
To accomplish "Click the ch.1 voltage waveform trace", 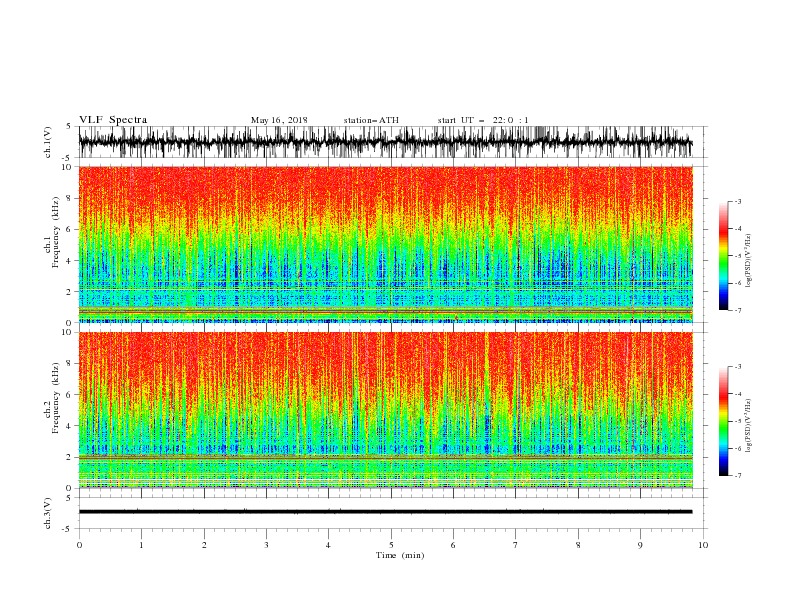I will click(x=385, y=142).
